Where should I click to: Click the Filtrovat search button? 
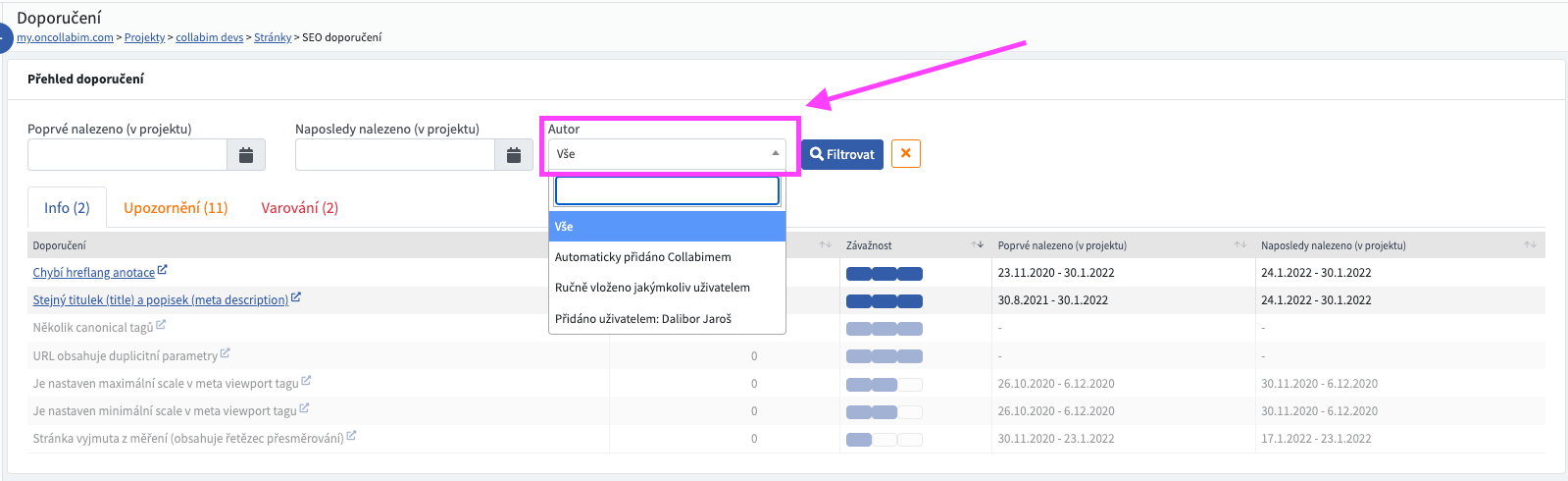(842, 154)
